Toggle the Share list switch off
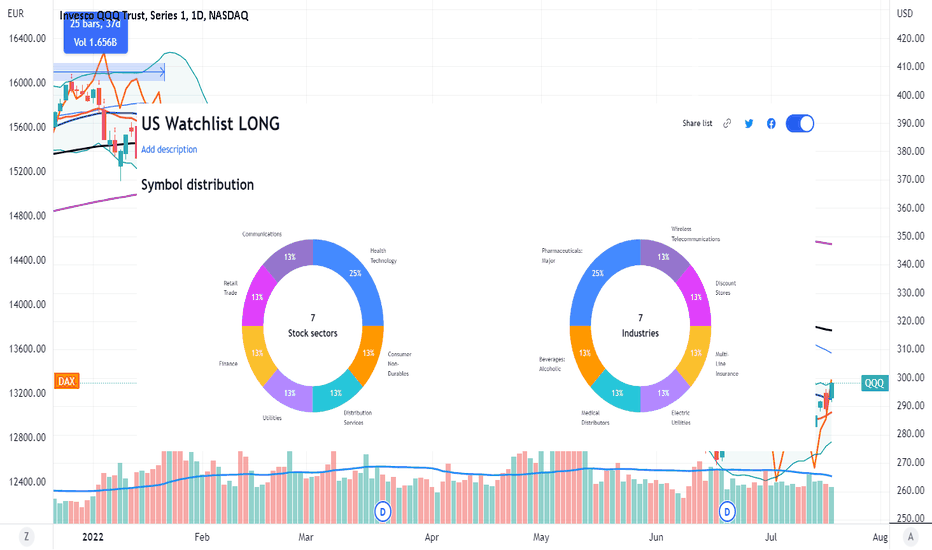 [800, 124]
